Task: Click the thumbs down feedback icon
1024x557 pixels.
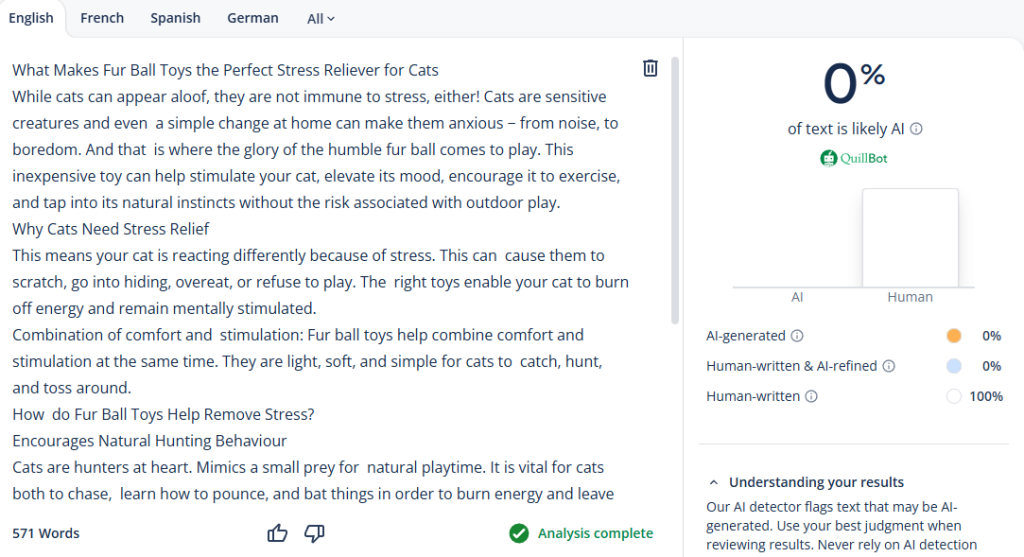Action: coord(314,533)
